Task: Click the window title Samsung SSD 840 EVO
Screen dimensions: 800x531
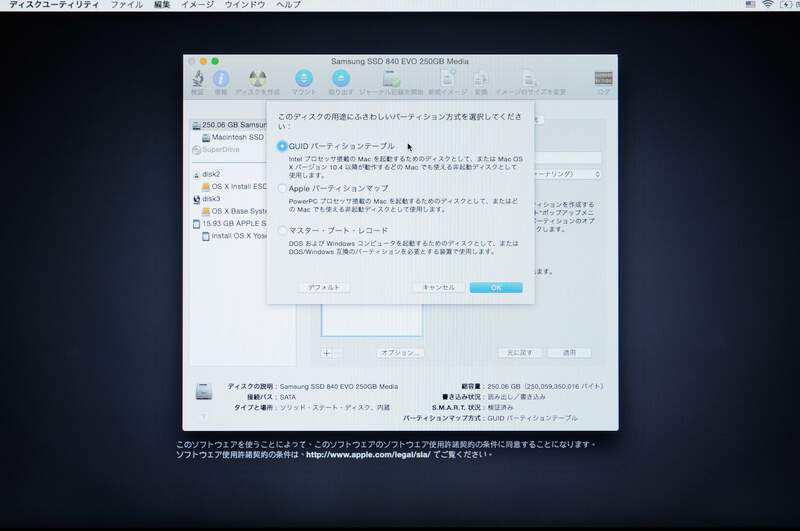Action: click(399, 61)
